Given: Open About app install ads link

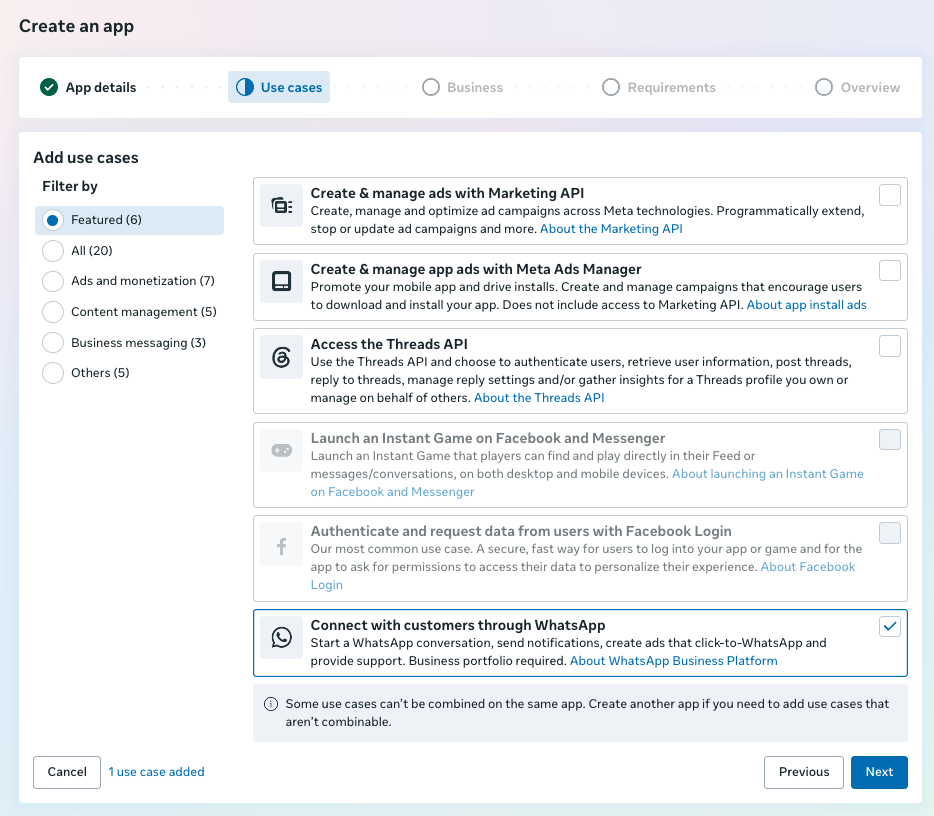Looking at the screenshot, I should click(807, 305).
